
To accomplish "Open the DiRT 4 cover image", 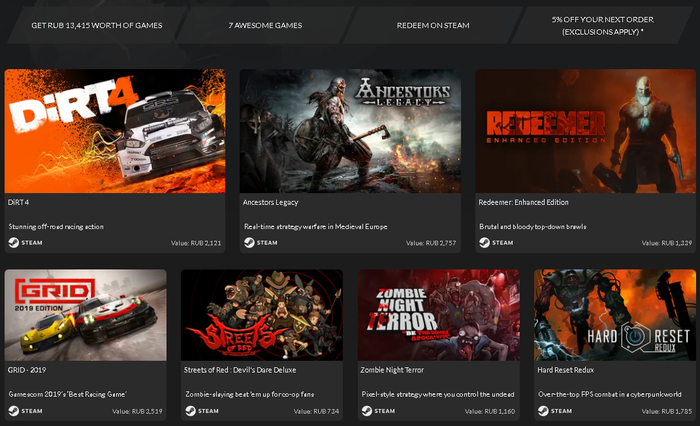I will (115, 131).
